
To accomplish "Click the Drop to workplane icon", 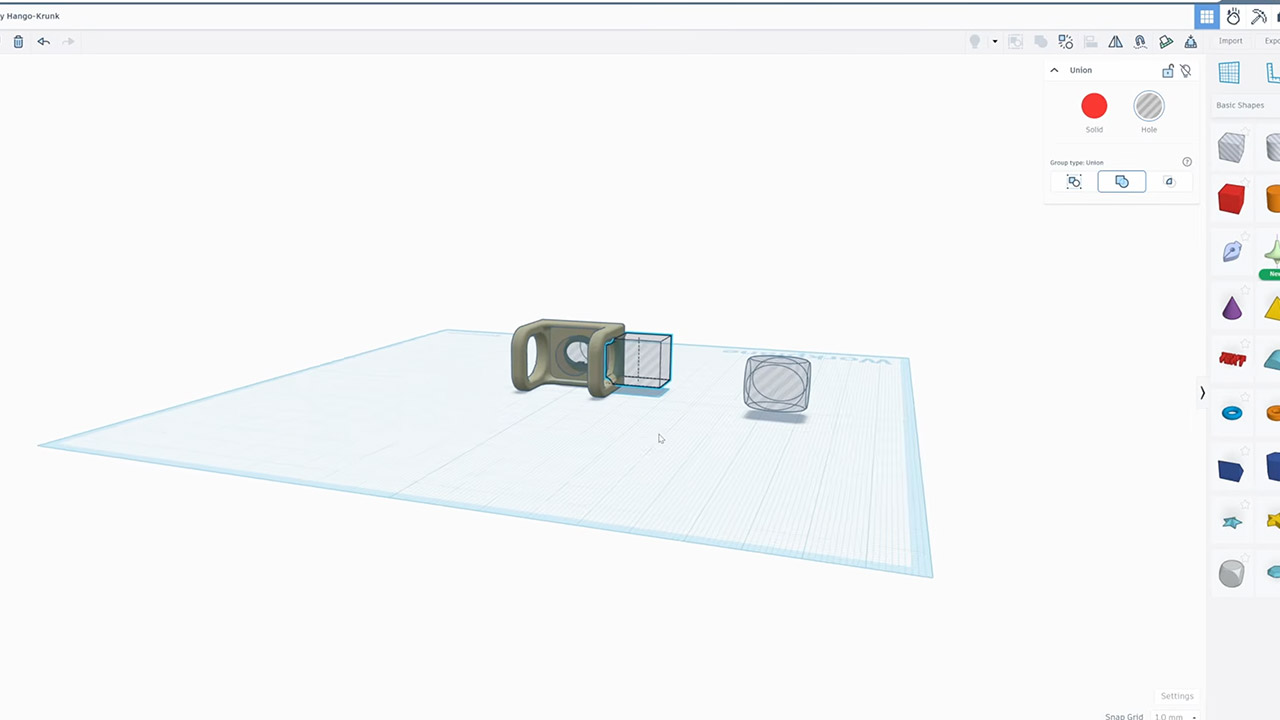I will pos(1190,42).
